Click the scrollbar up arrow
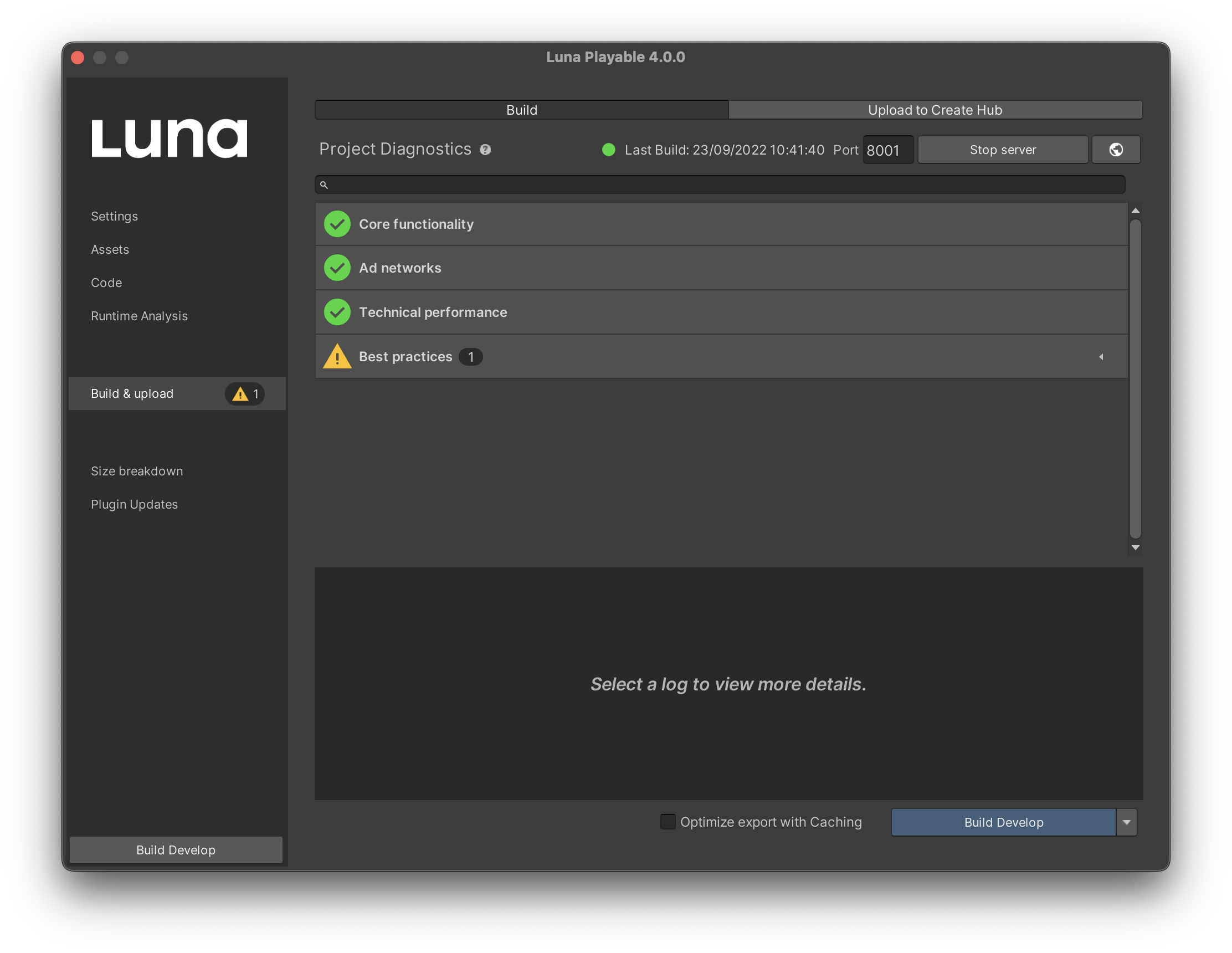Viewport: 1232px width, 953px height. [x=1136, y=211]
